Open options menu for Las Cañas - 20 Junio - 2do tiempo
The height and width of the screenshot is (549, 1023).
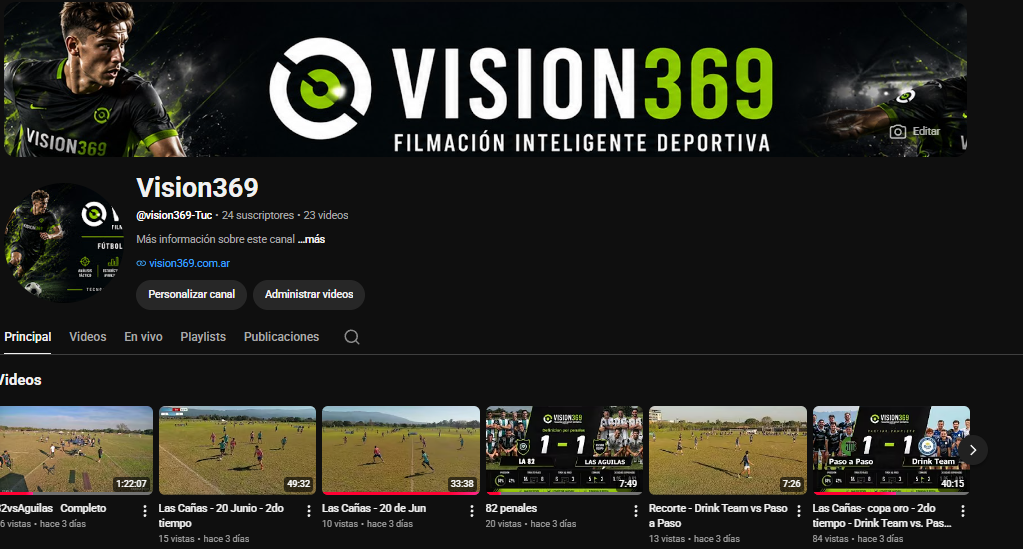click(309, 511)
